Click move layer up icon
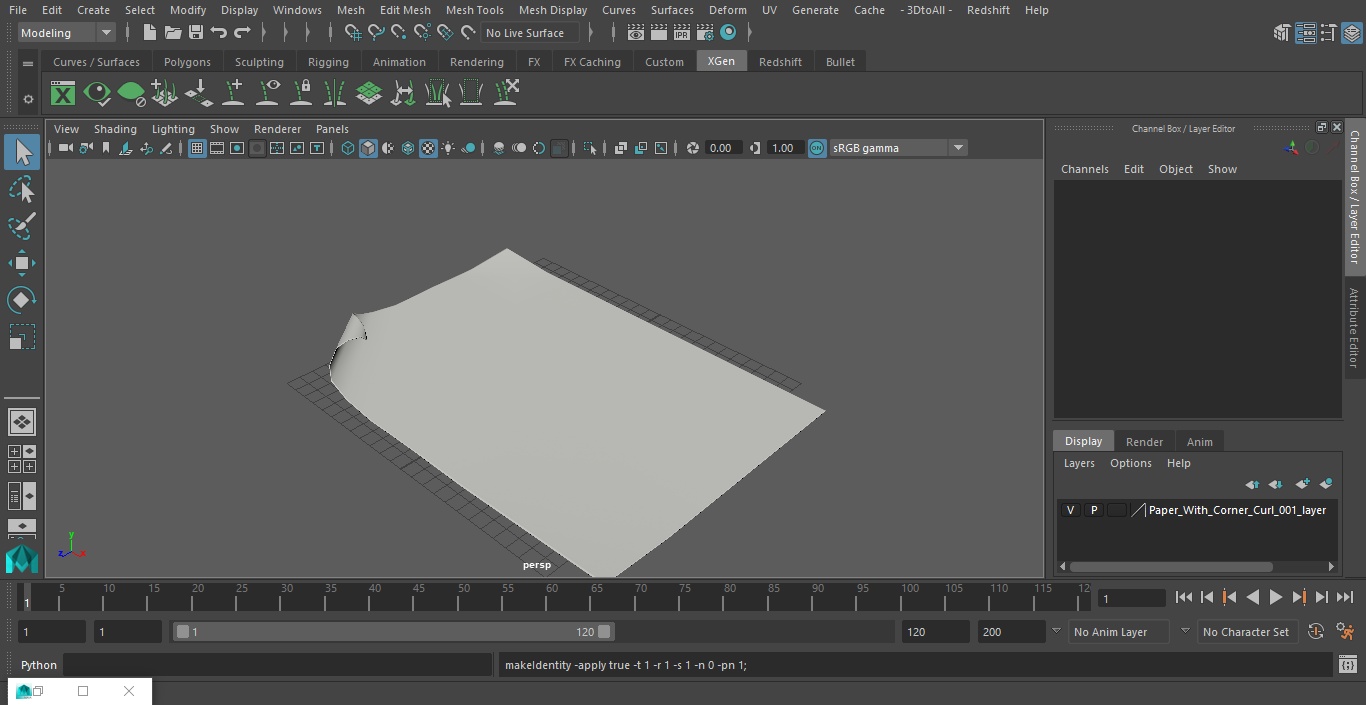This screenshot has width=1366, height=705. [1252, 484]
